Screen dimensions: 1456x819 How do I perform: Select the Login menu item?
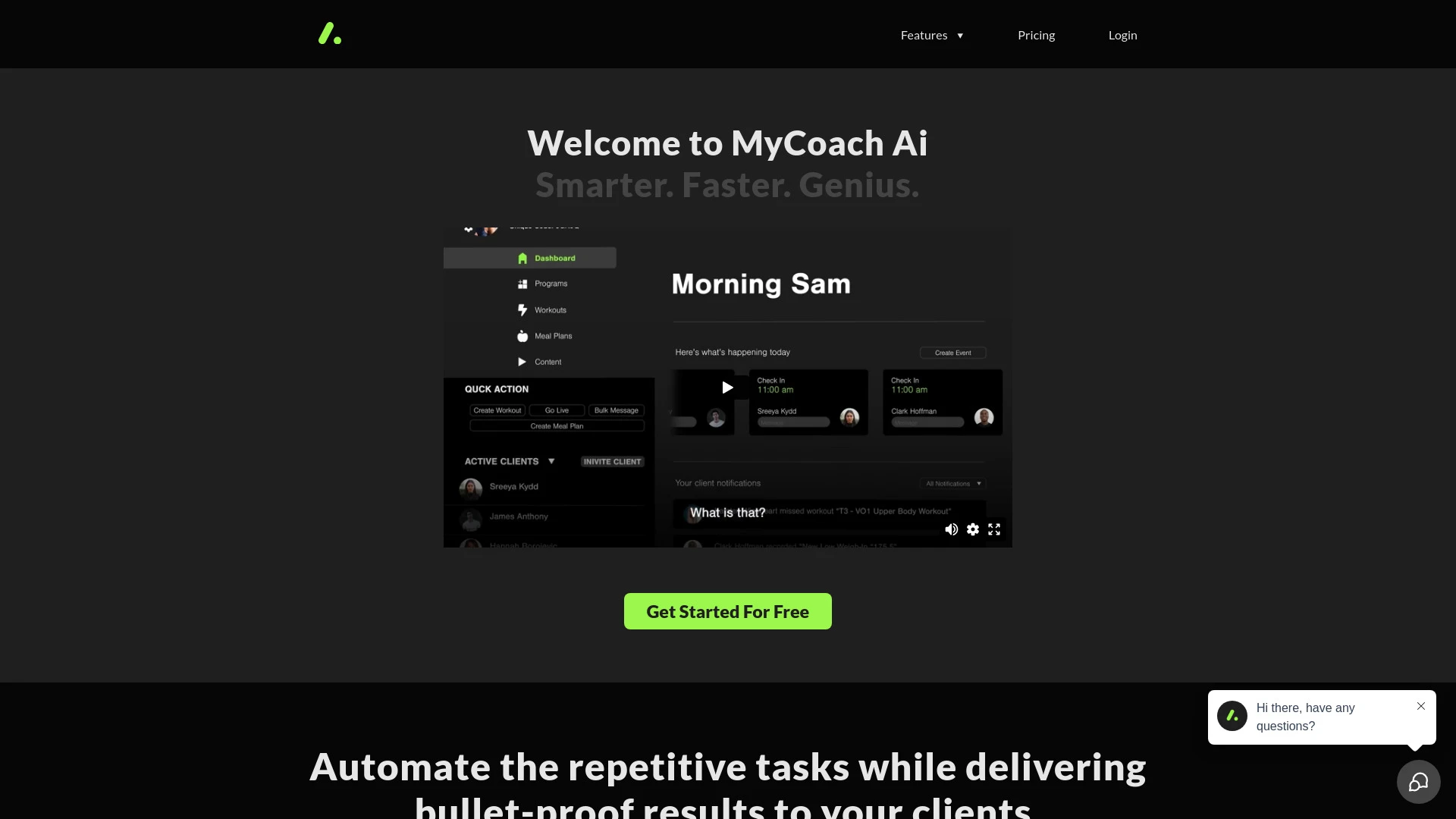pos(1122,34)
